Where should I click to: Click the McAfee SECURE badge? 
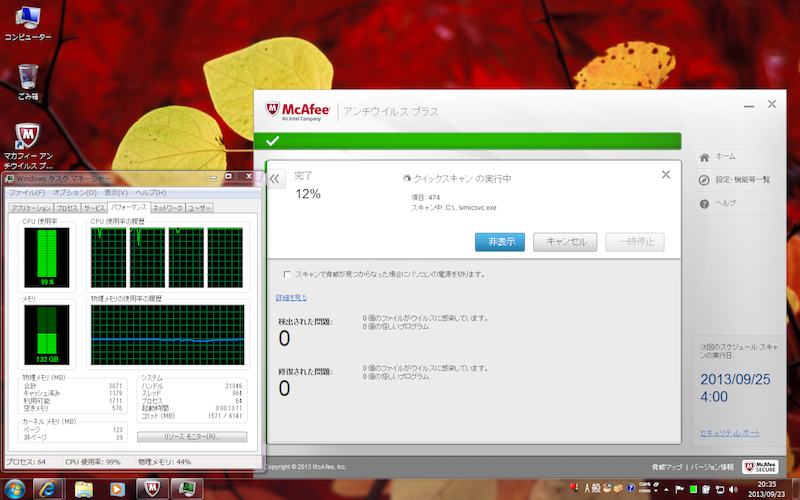pos(760,466)
